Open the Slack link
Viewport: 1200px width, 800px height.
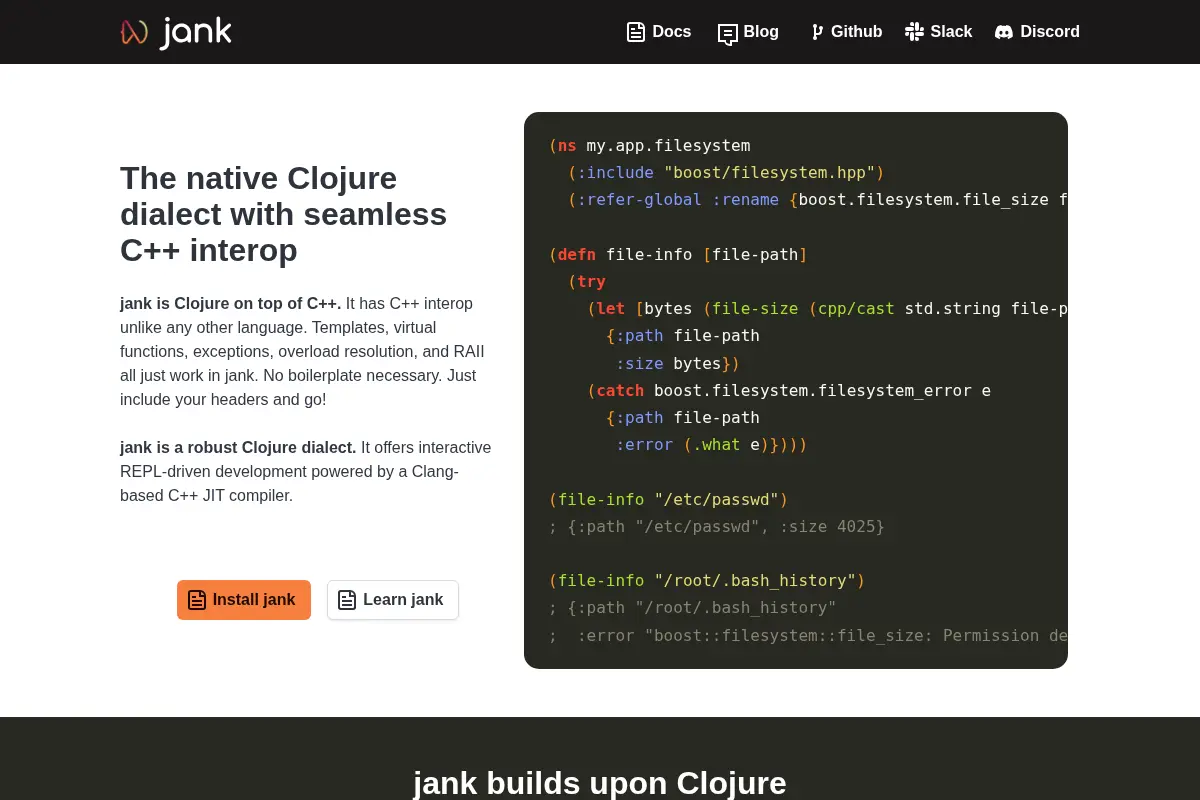pyautogui.click(x=938, y=32)
